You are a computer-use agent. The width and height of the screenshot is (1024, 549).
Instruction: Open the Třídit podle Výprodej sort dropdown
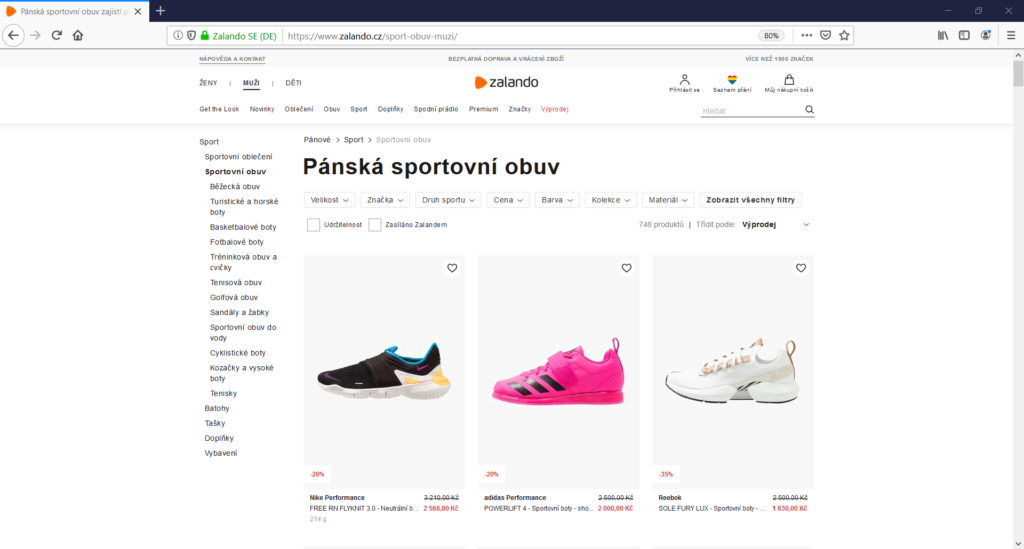click(x=776, y=225)
